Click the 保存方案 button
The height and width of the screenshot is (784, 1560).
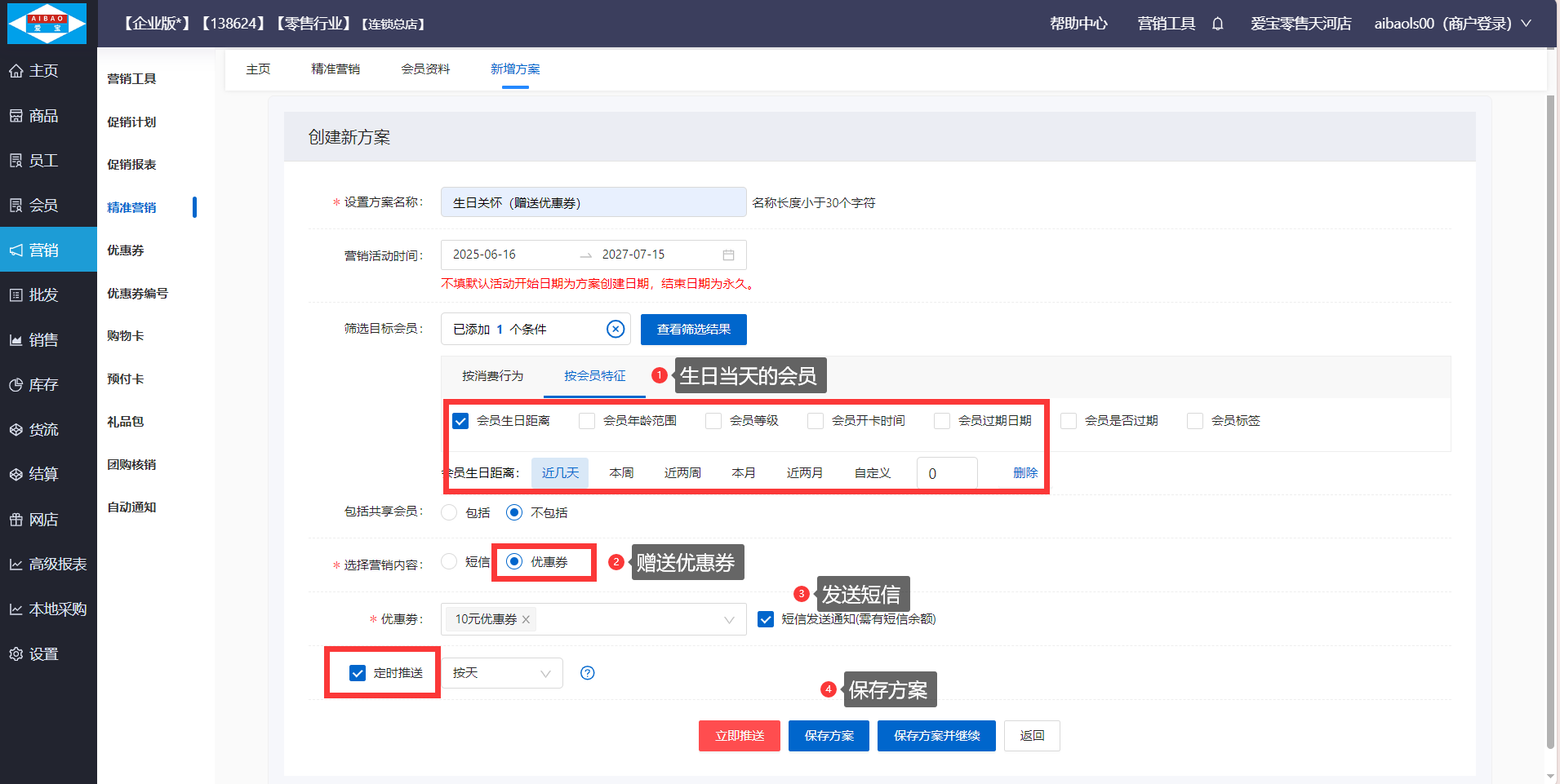pos(829,736)
